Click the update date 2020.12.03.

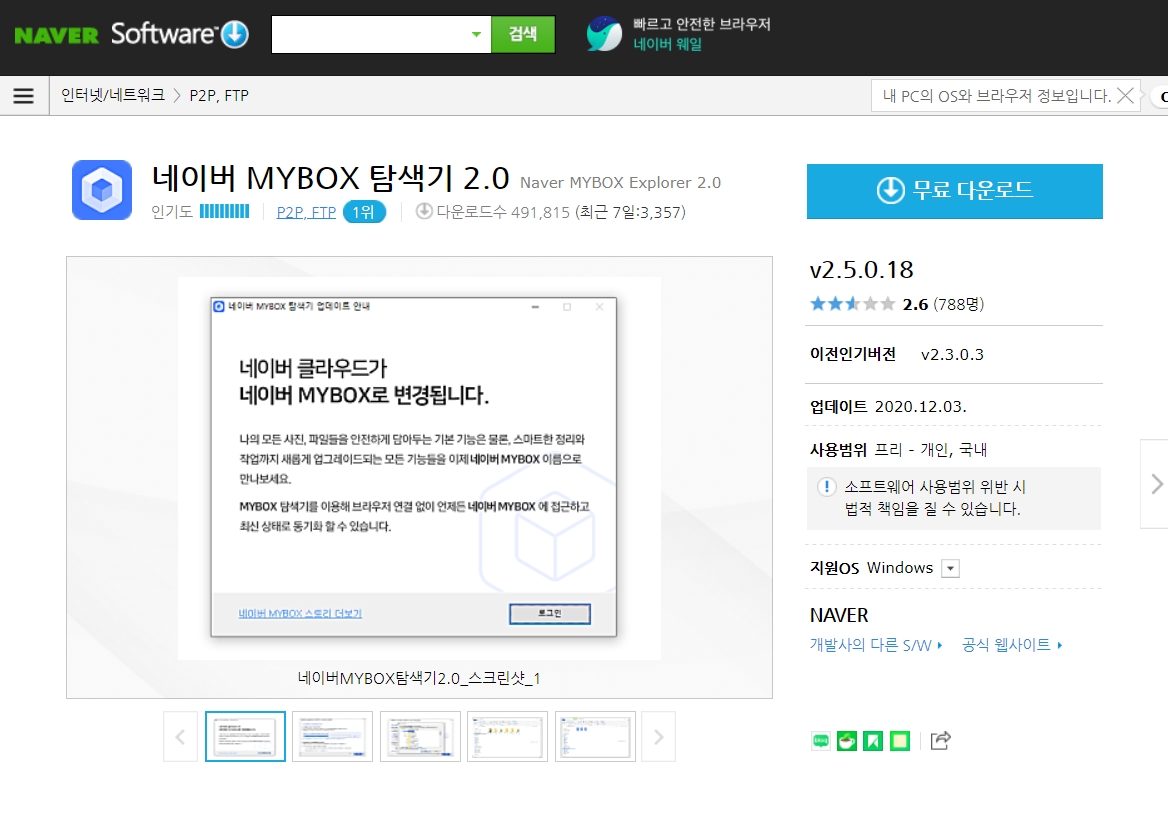[x=921, y=407]
